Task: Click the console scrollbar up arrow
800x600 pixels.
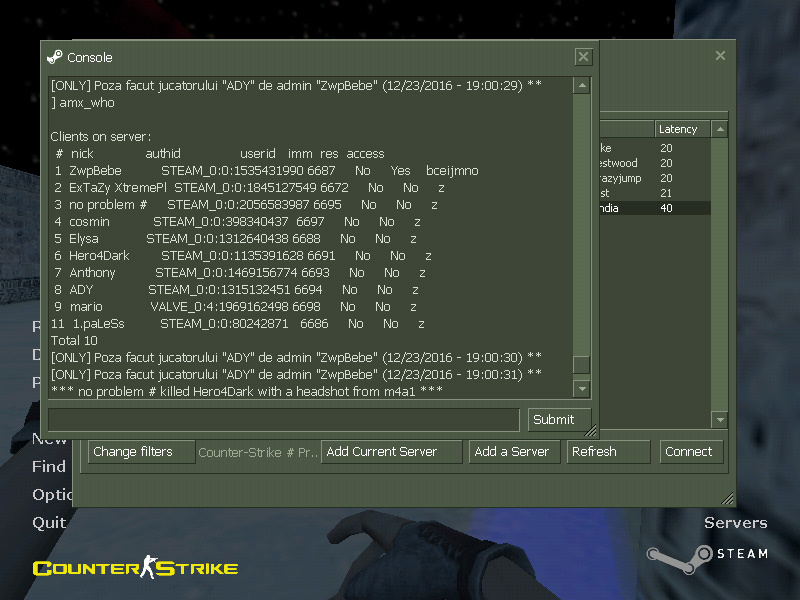Action: coord(581,86)
